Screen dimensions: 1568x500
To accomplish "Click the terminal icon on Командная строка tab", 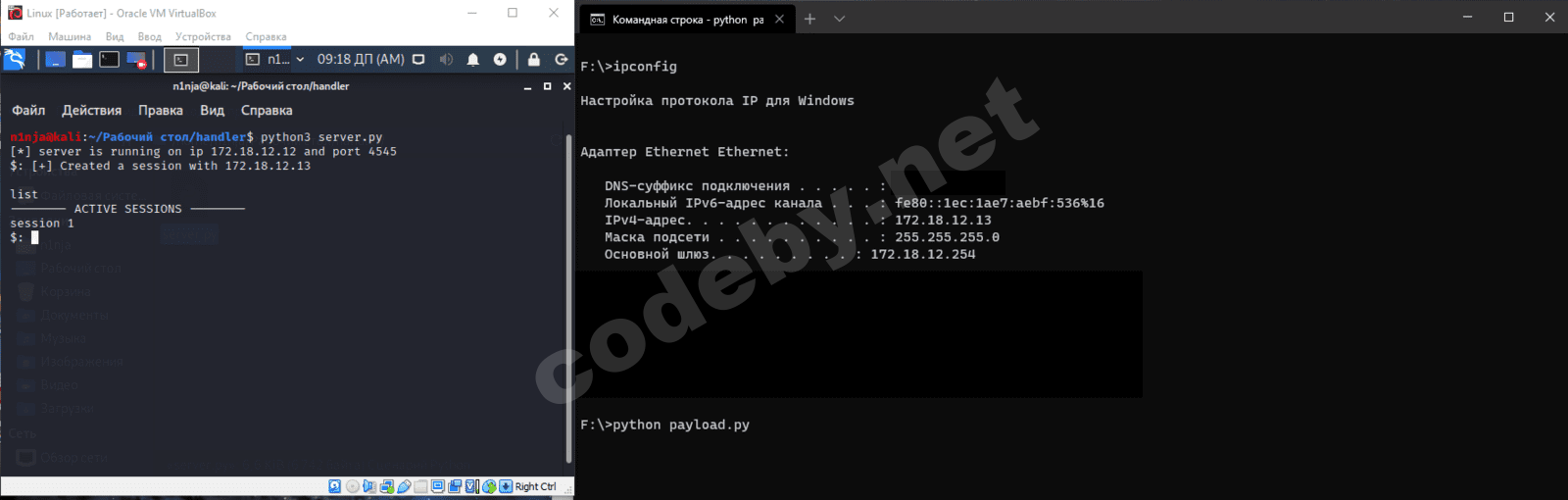I will point(598,20).
